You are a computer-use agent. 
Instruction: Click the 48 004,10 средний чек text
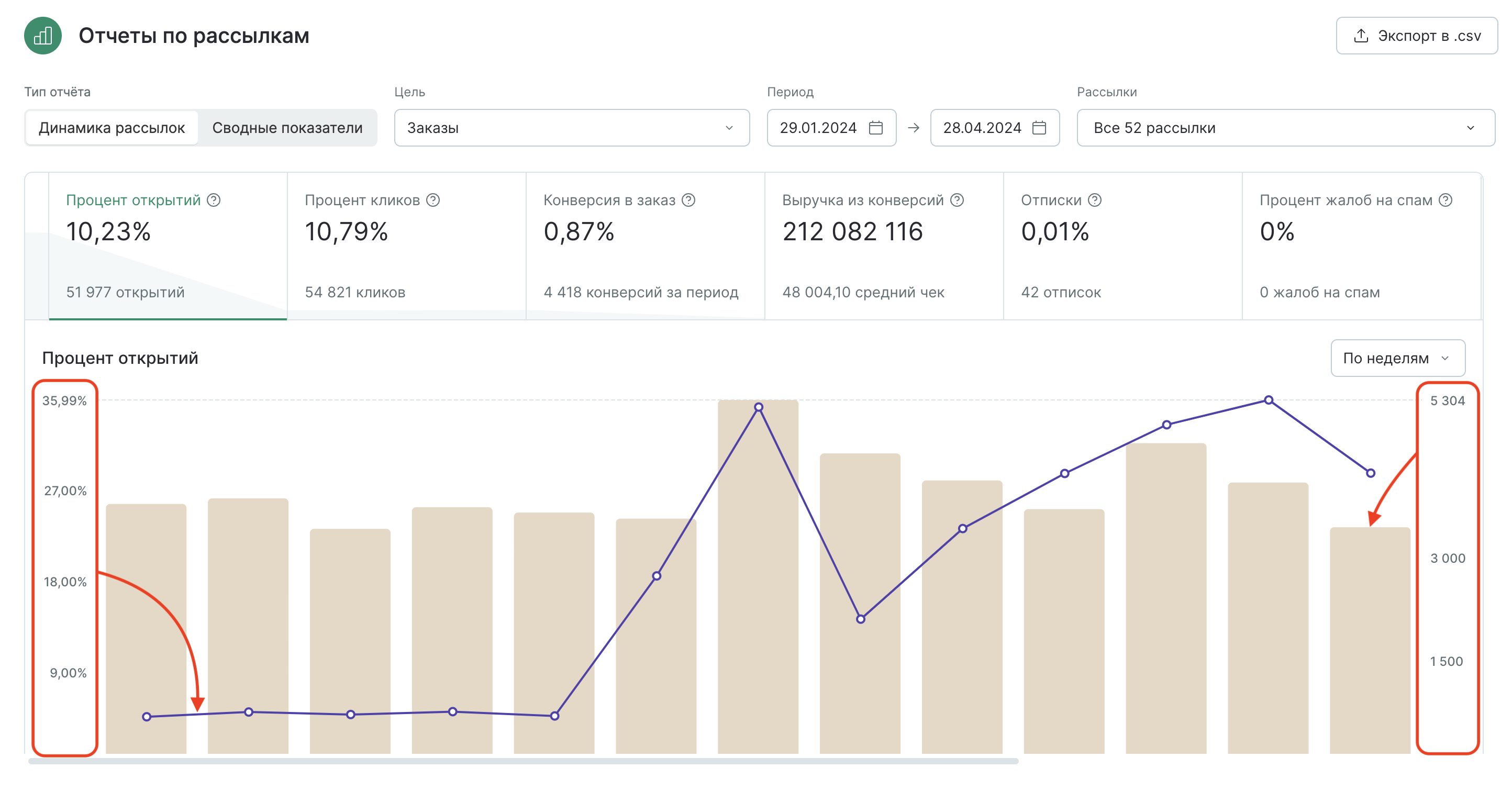863,293
